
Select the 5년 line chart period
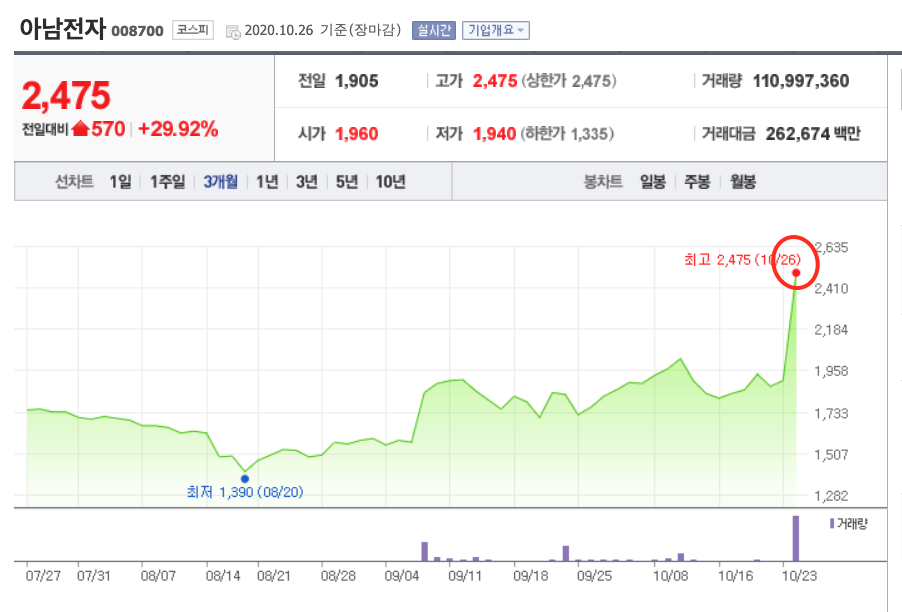click(347, 182)
